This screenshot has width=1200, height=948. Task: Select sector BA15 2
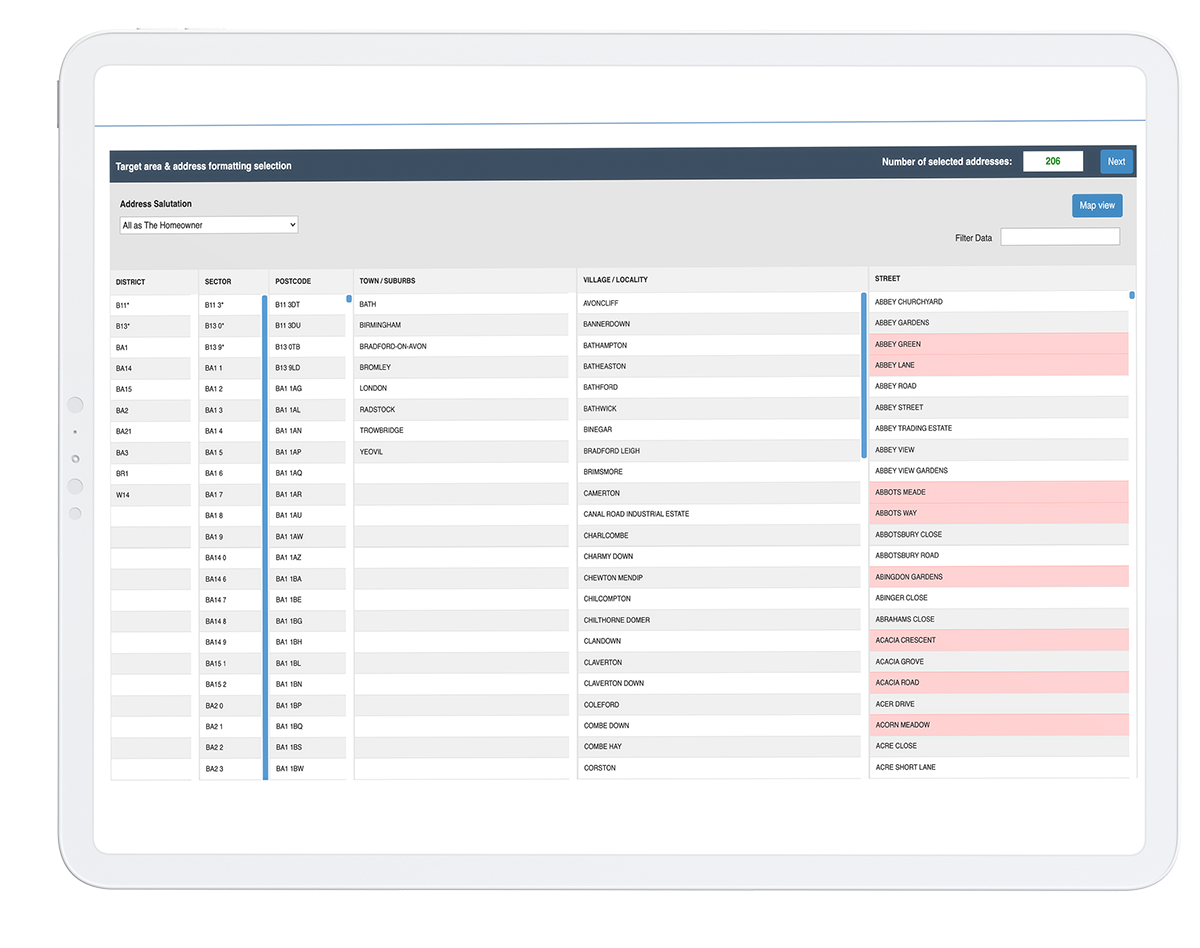(230, 685)
